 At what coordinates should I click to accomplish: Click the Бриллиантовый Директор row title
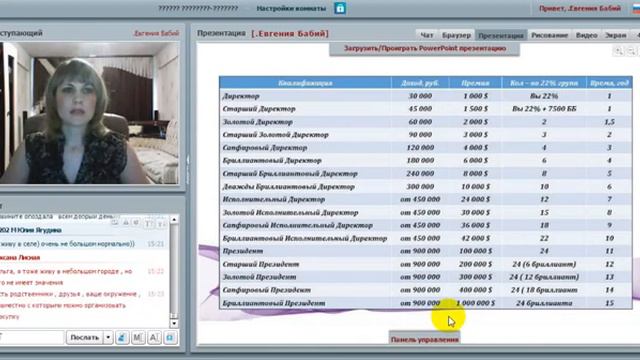[x=272, y=160]
